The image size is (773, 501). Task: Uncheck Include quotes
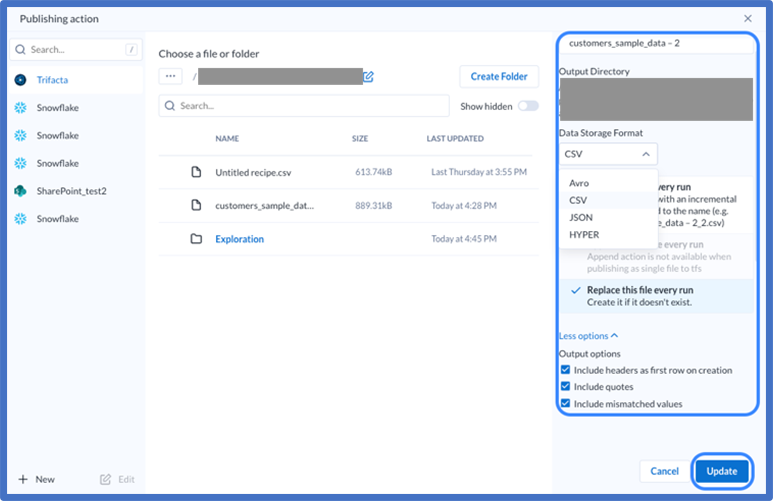click(565, 386)
